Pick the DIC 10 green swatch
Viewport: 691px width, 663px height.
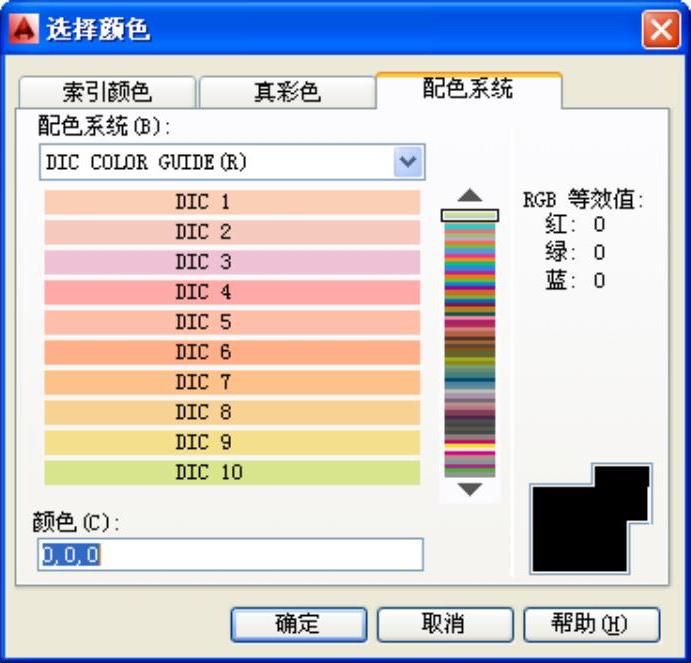[x=232, y=473]
